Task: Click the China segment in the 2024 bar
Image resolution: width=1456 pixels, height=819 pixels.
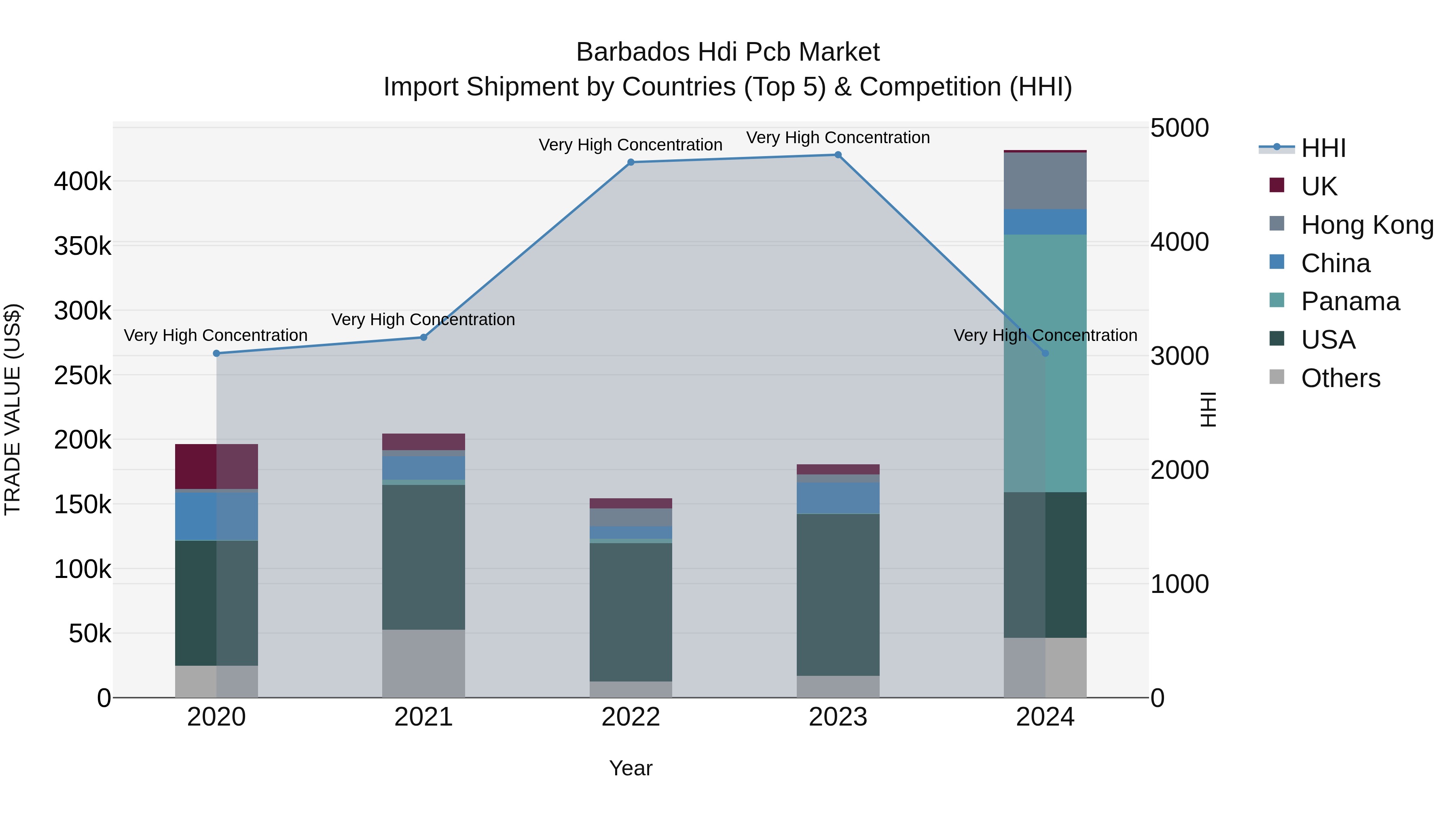Action: [1045, 222]
